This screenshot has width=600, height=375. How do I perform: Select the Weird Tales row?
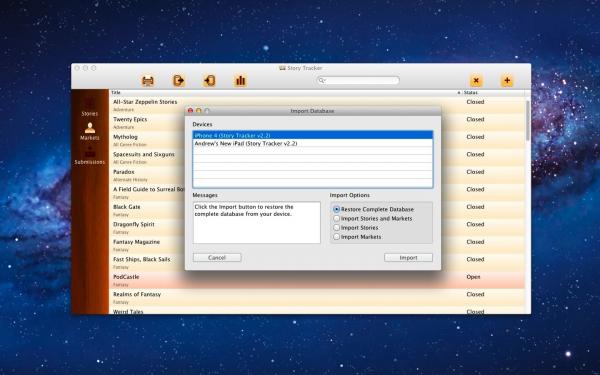[x=317, y=311]
